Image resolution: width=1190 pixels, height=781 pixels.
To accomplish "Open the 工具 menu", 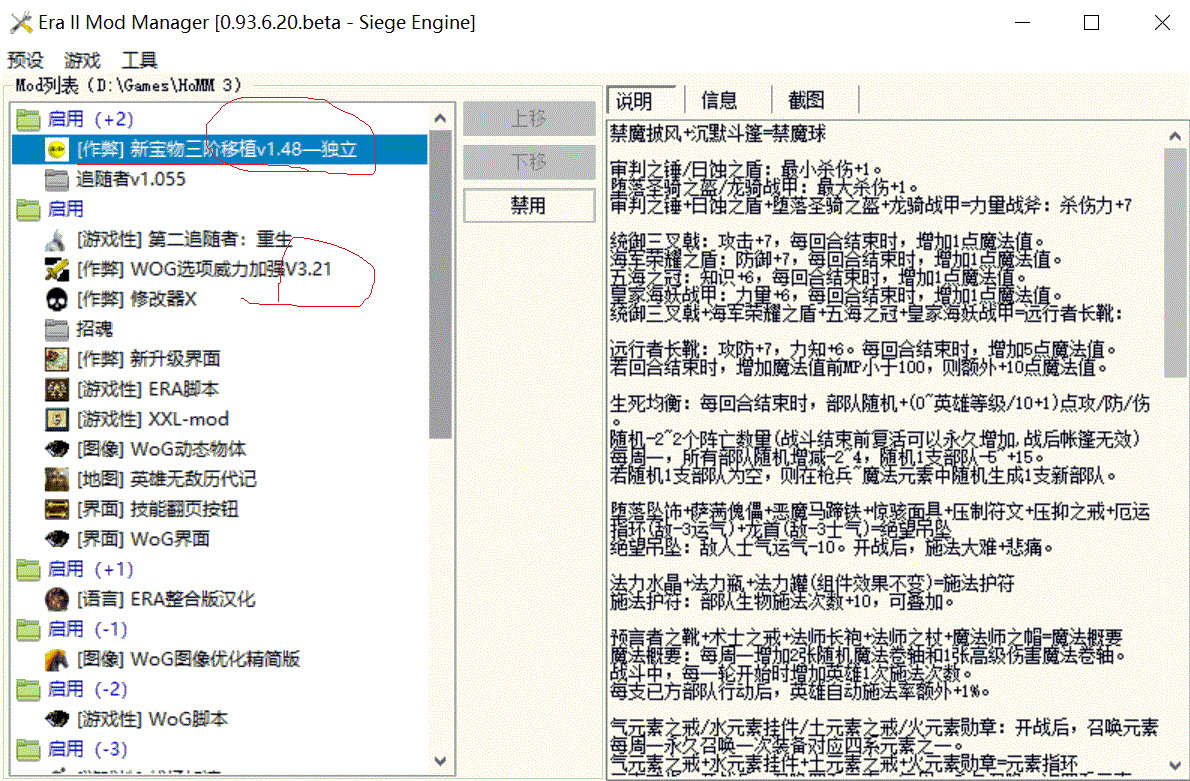I will (x=139, y=60).
